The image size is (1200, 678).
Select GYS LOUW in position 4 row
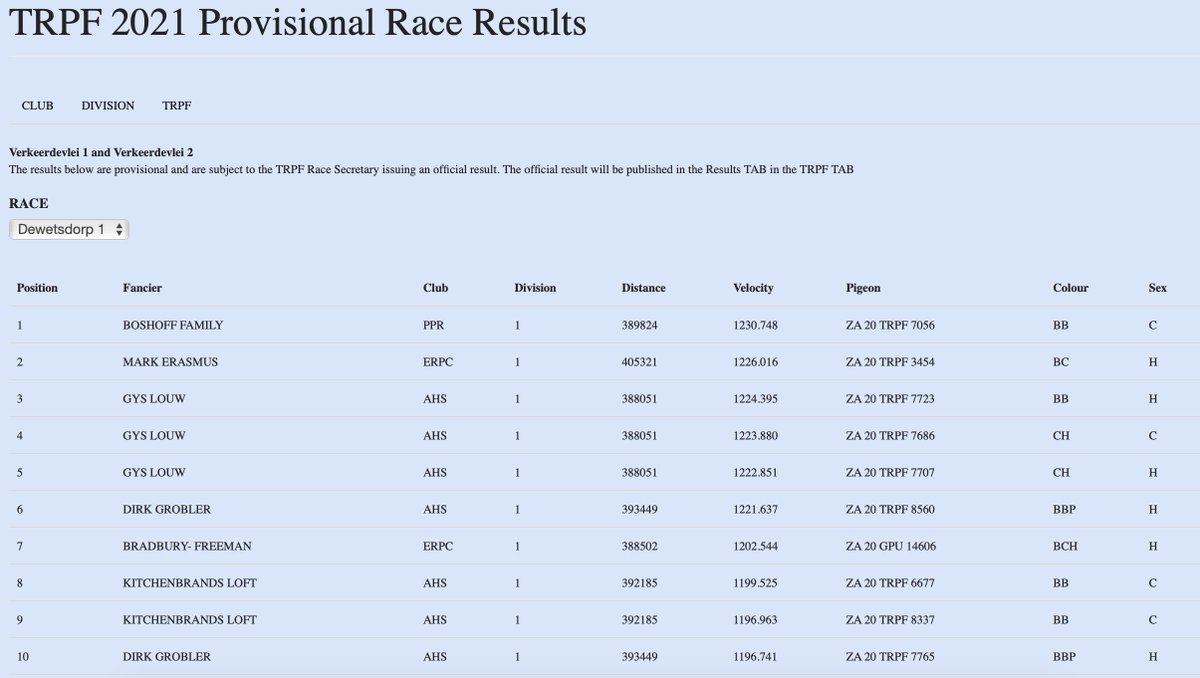coord(154,436)
